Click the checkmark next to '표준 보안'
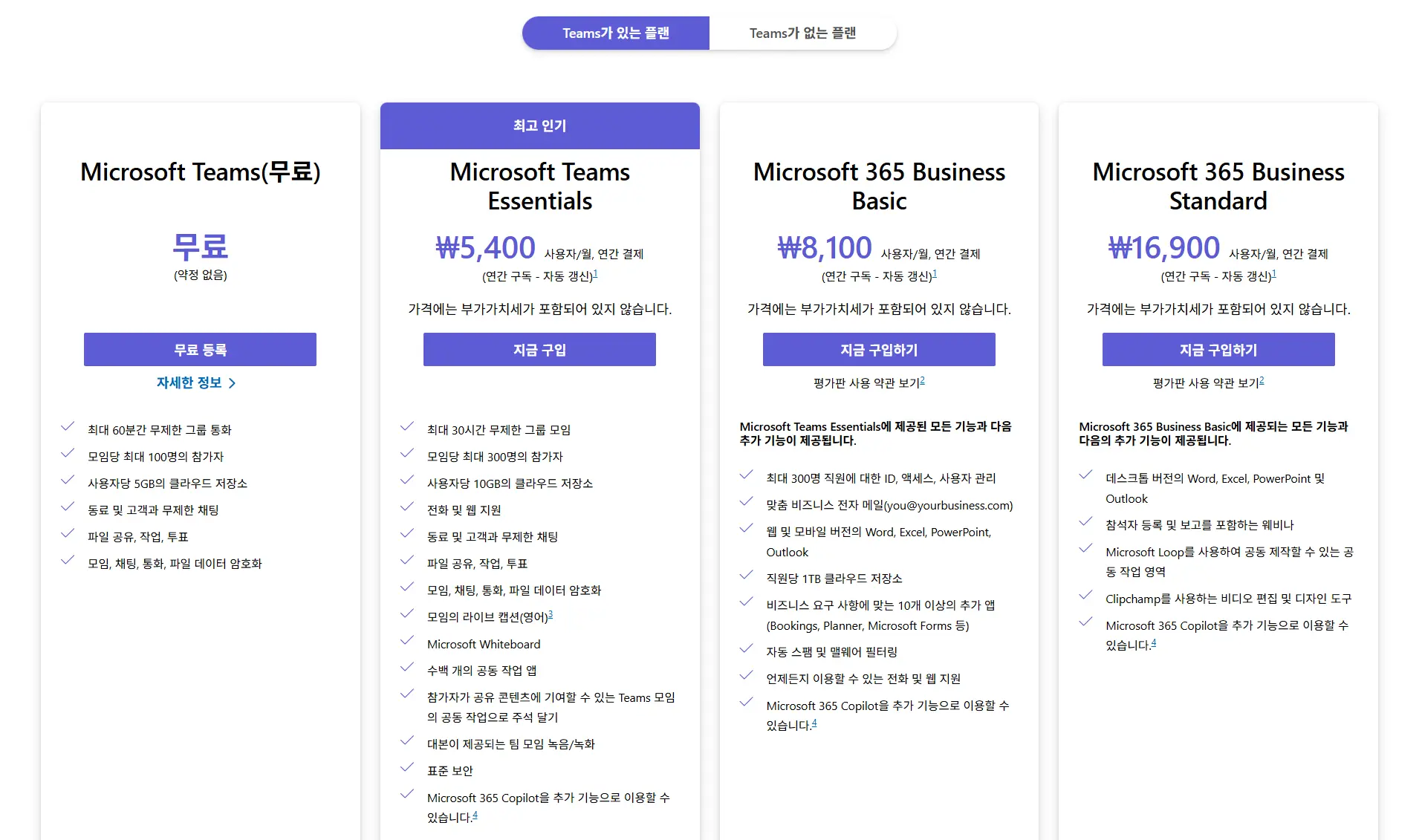 [407, 768]
